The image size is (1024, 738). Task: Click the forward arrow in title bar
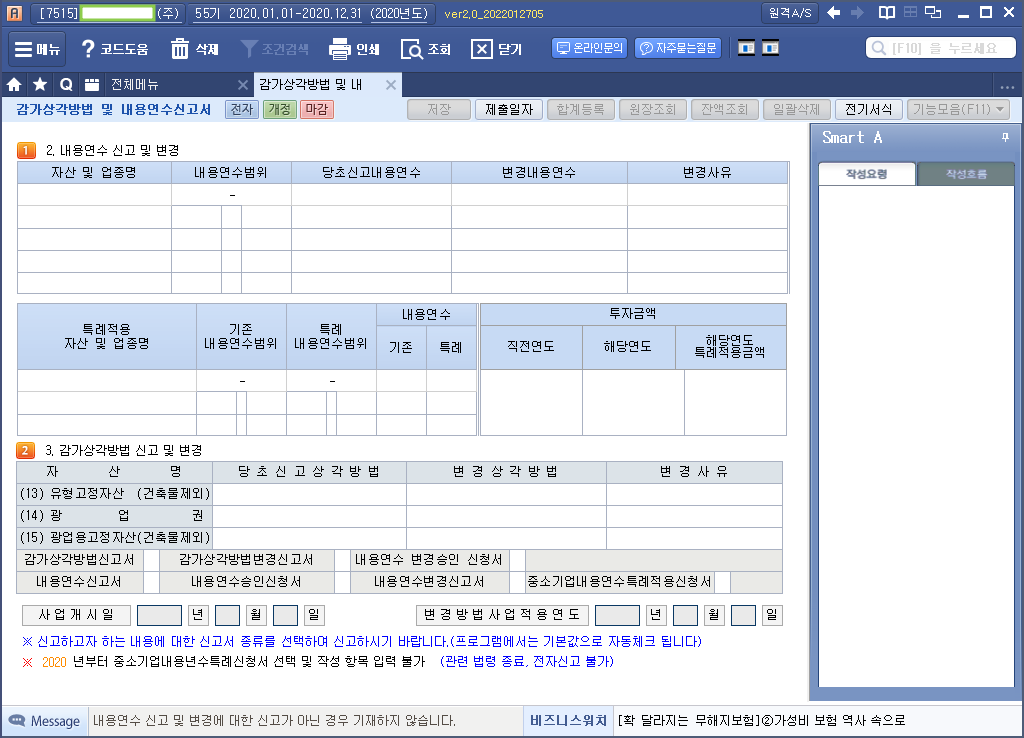coord(857,12)
